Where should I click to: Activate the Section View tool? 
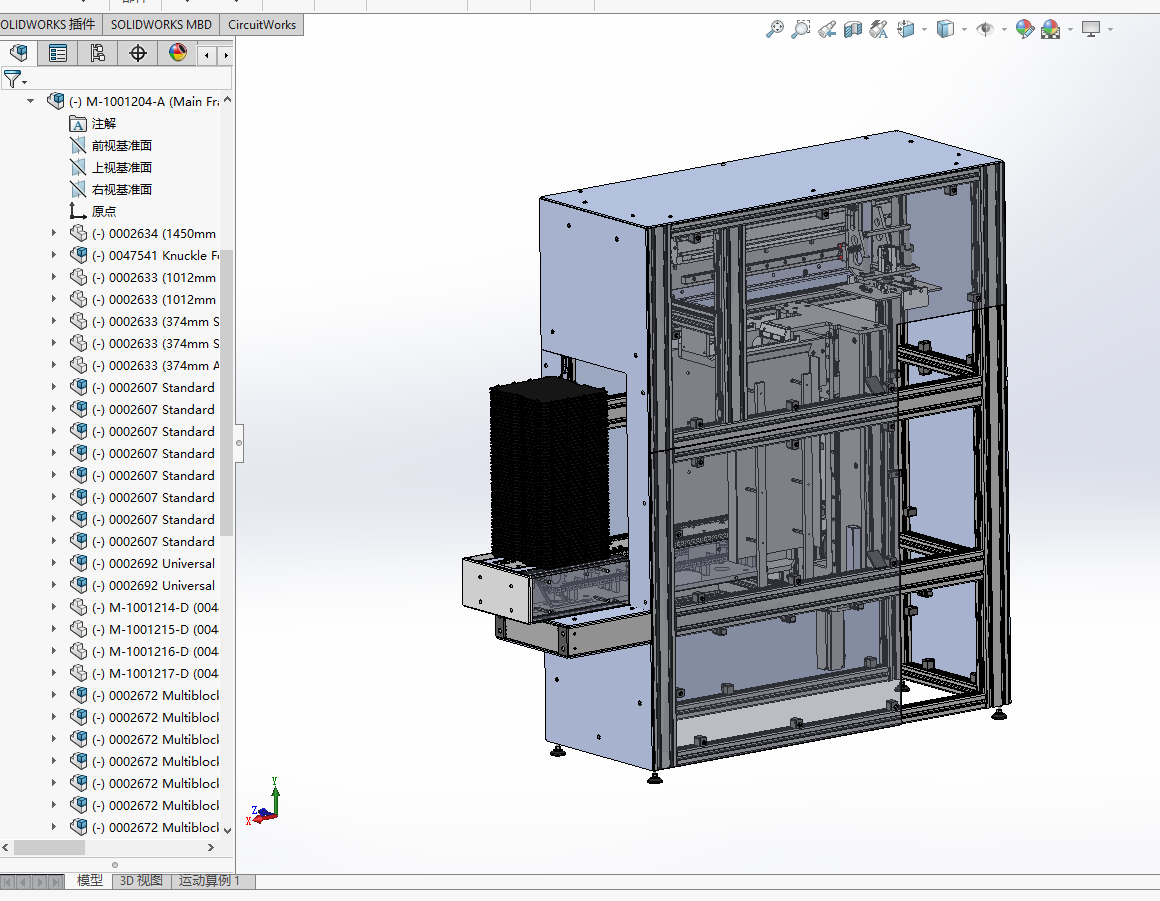pos(853,30)
